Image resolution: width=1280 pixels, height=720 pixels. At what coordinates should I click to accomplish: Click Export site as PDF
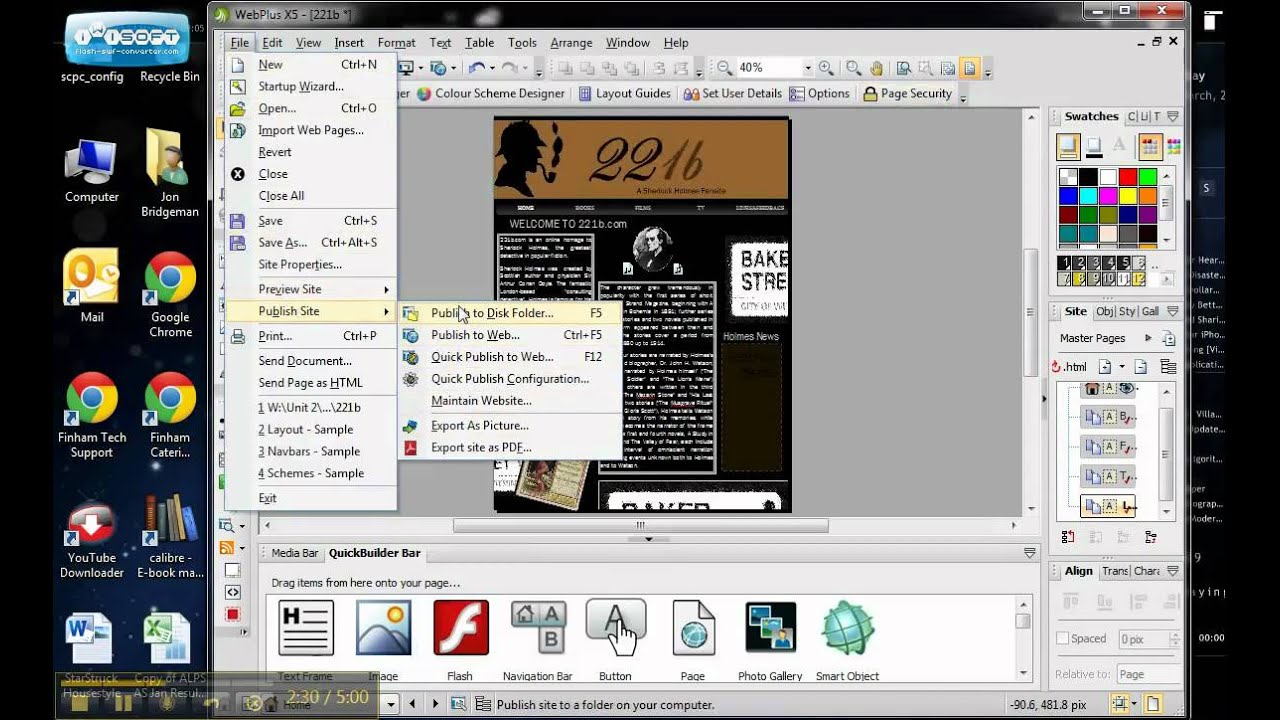click(x=510, y=447)
